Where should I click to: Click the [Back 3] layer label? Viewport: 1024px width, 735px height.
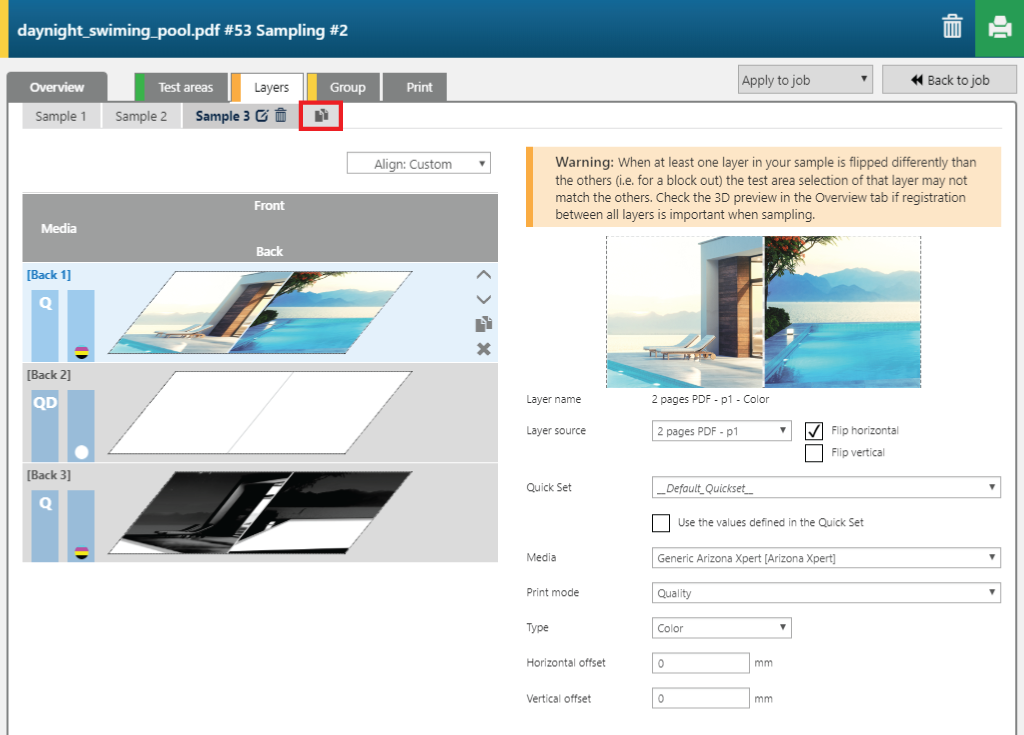[49, 475]
